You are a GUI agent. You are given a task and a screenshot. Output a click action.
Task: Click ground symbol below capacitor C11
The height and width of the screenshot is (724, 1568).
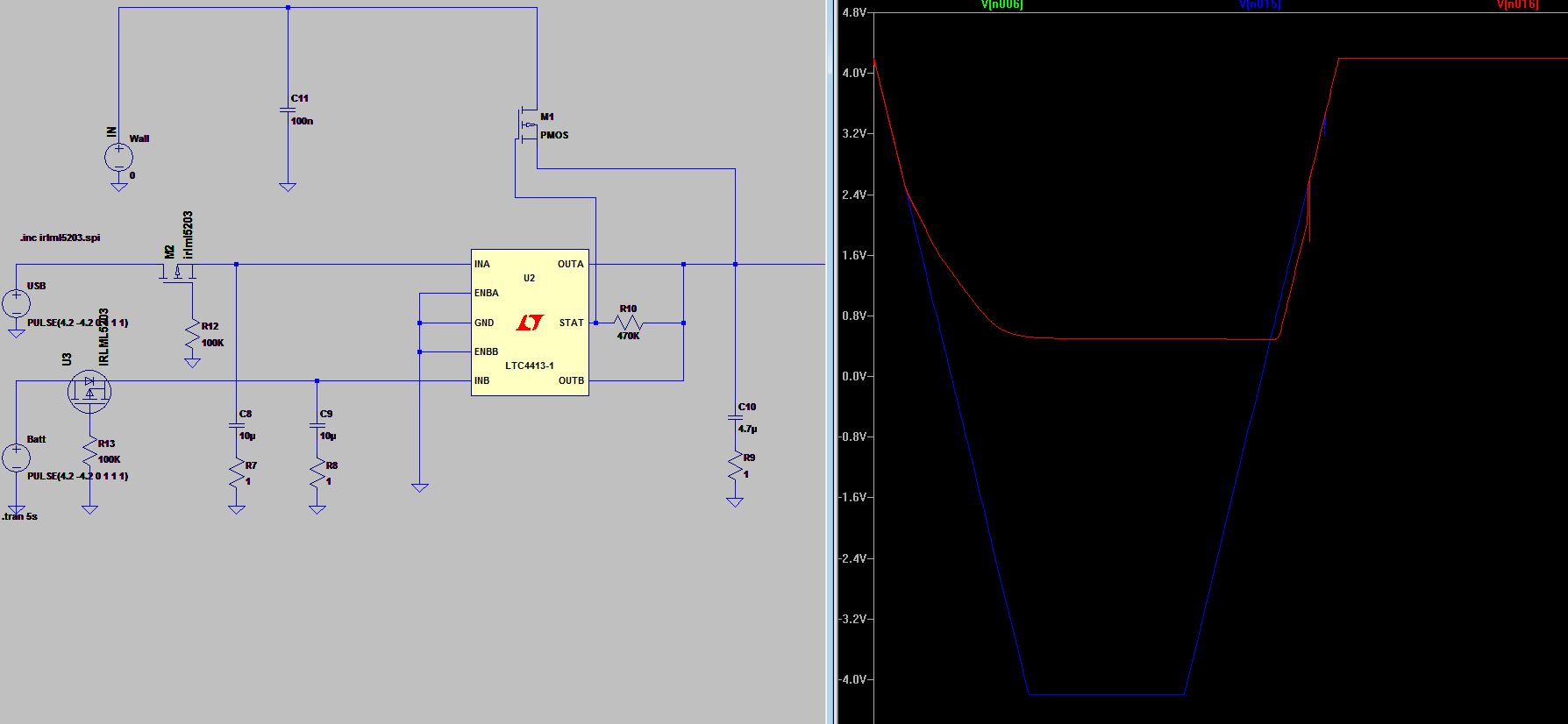coord(288,186)
